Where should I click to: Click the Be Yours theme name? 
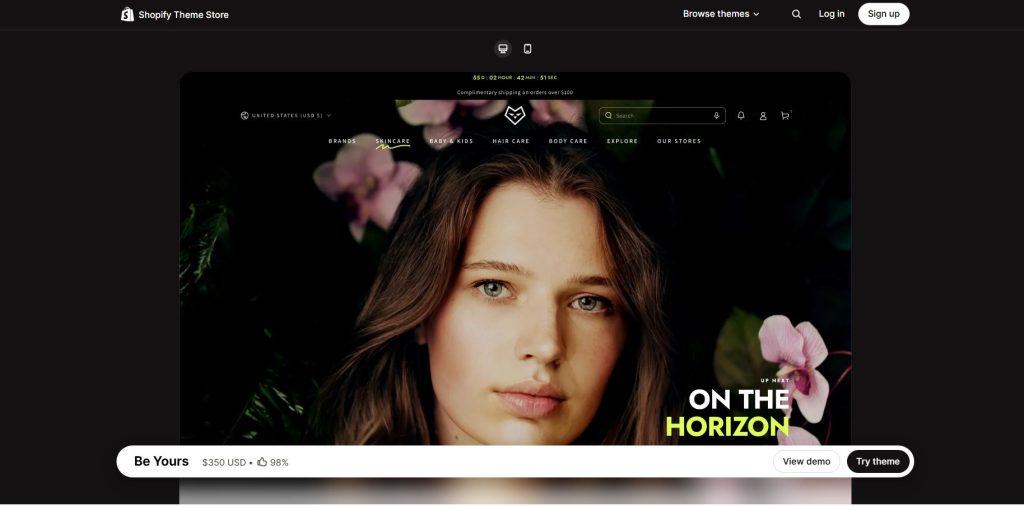(161, 462)
